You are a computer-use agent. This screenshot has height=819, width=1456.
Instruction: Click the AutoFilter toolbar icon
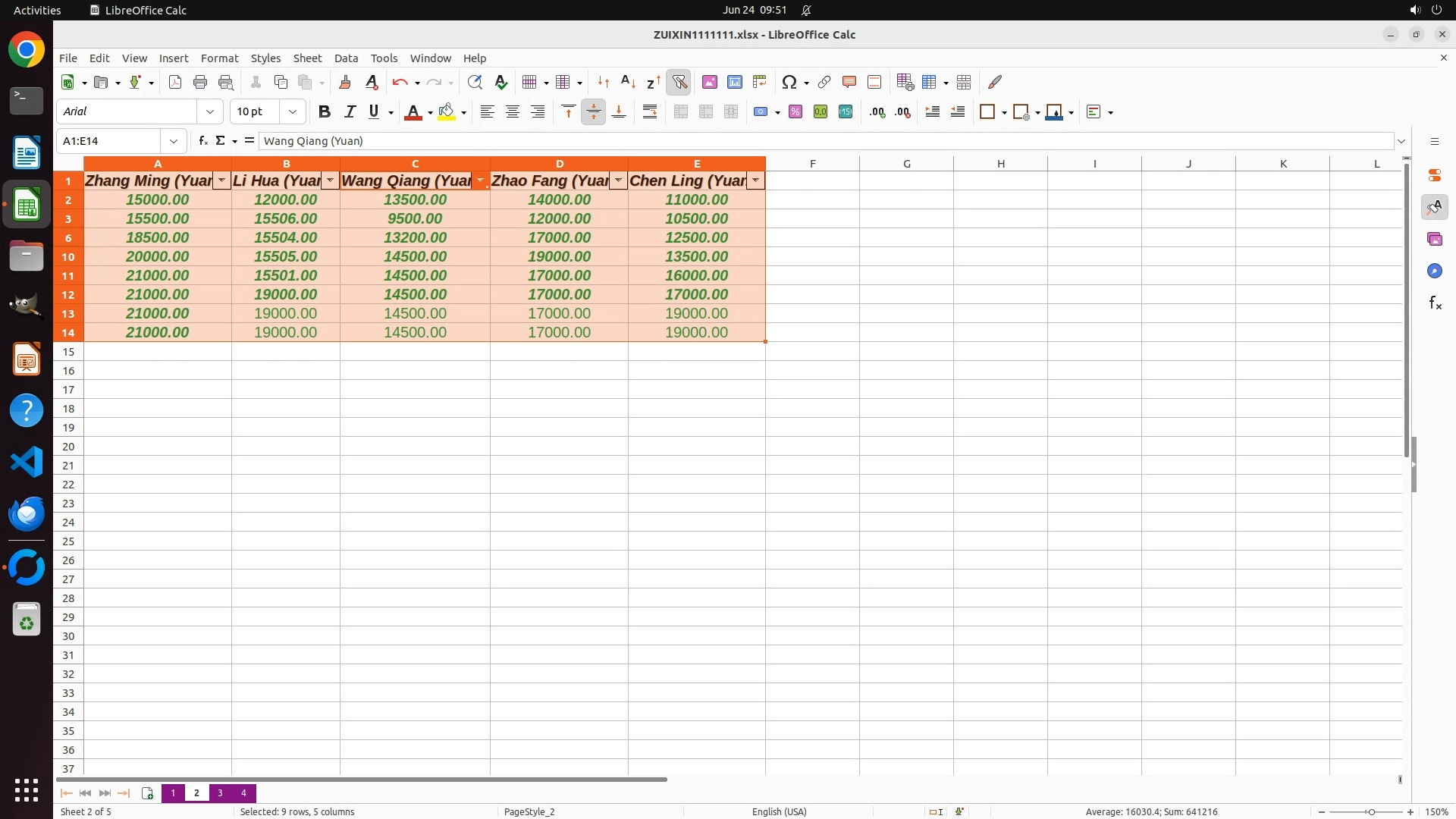679,82
